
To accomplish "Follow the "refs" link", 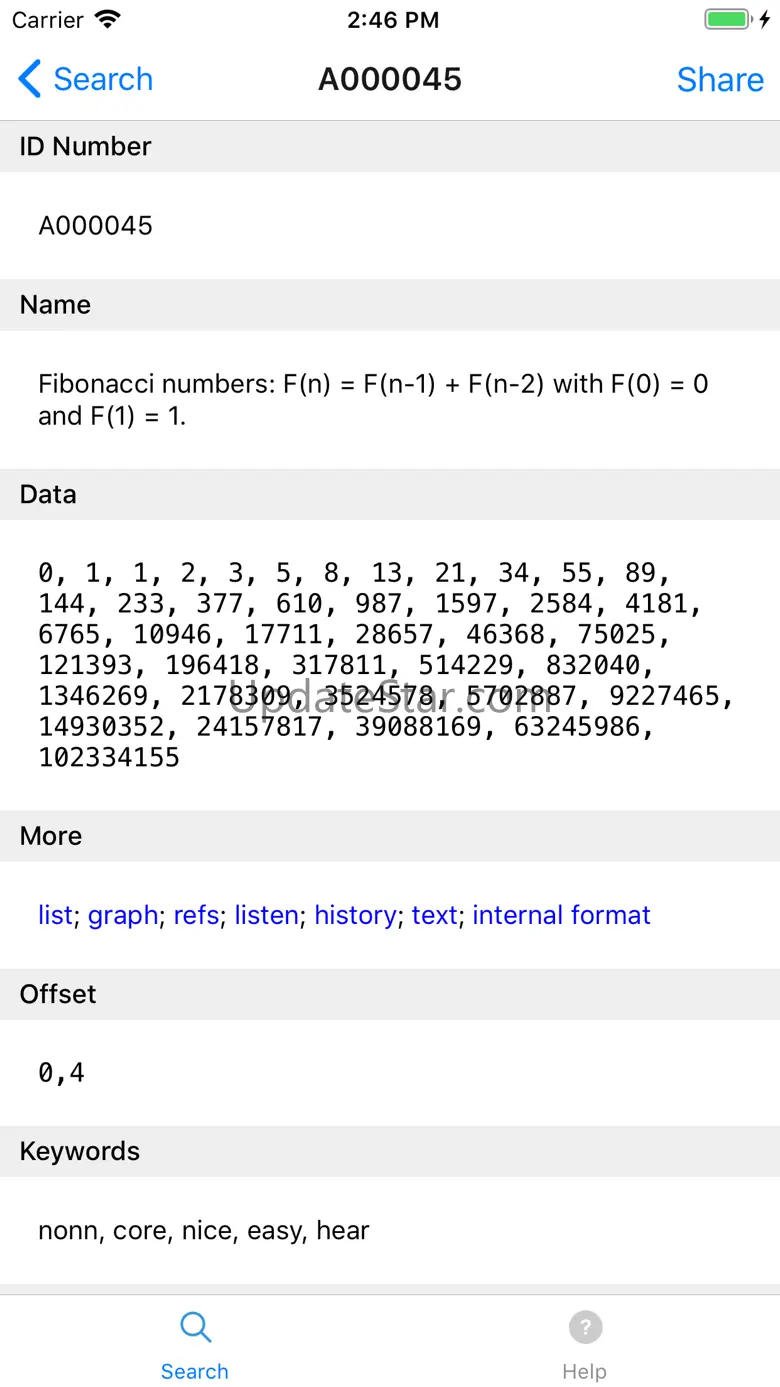I will pos(196,915).
